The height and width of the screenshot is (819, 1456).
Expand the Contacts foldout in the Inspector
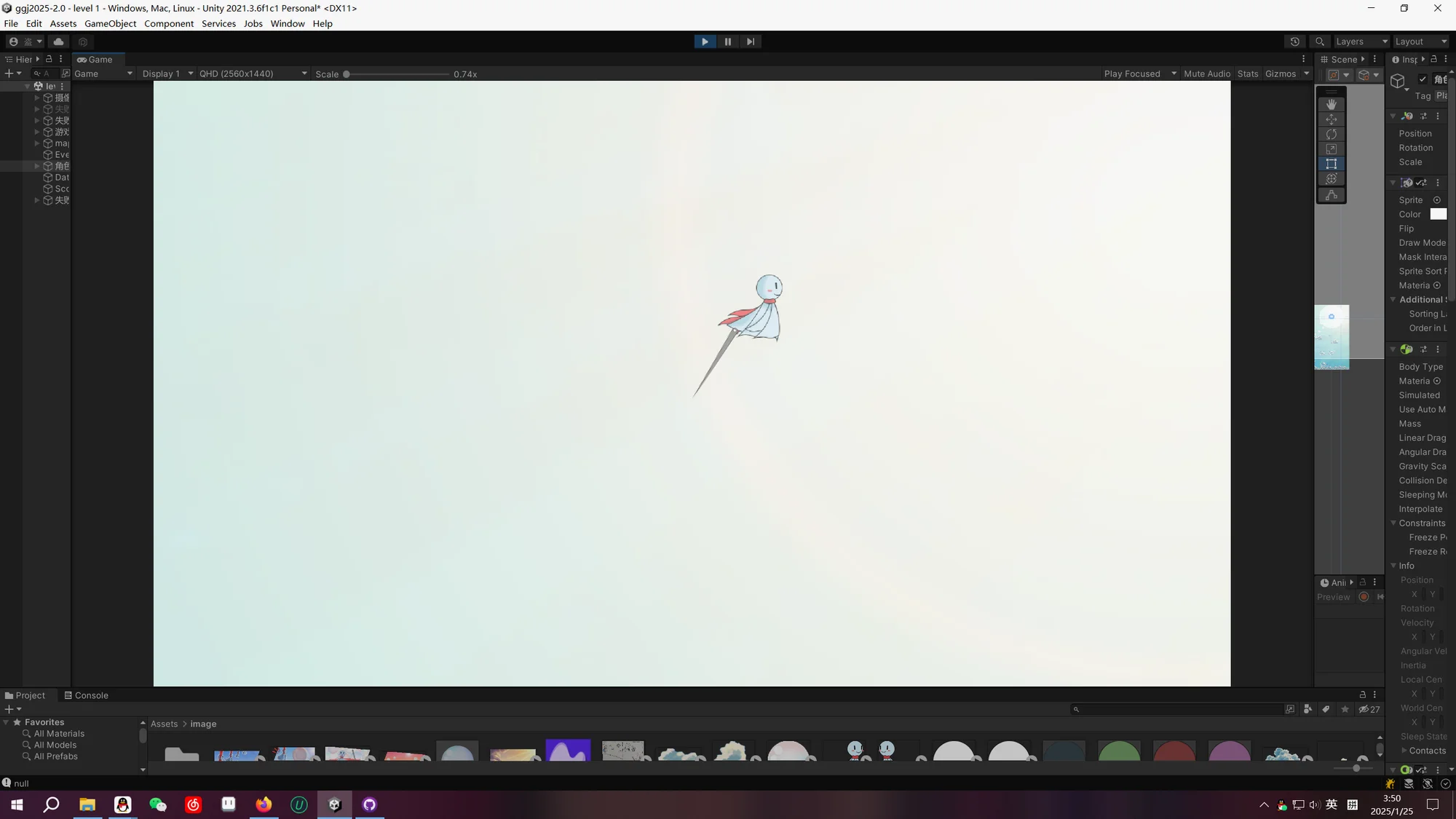coord(1404,751)
